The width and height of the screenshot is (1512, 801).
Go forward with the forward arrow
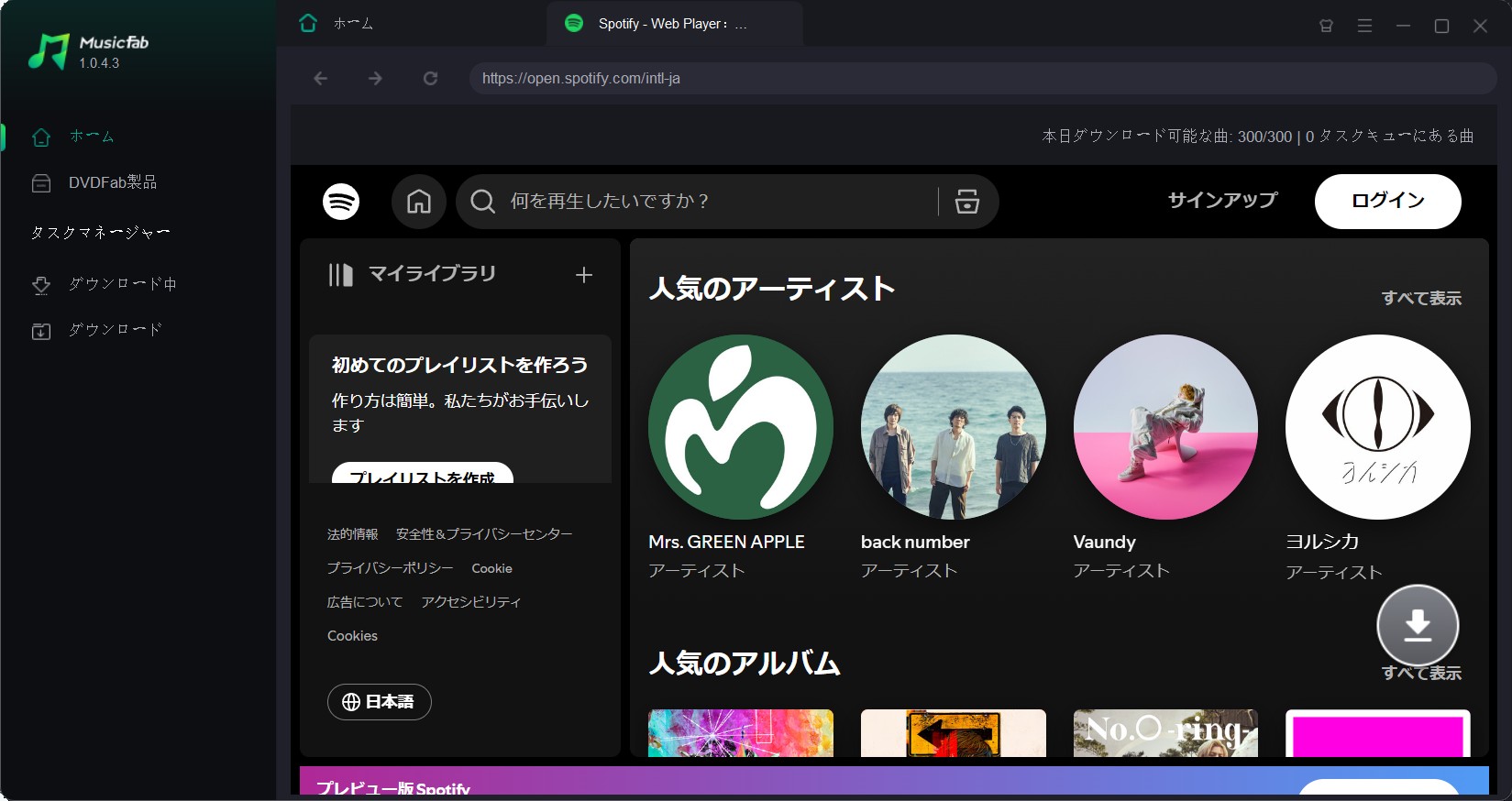pos(375,79)
